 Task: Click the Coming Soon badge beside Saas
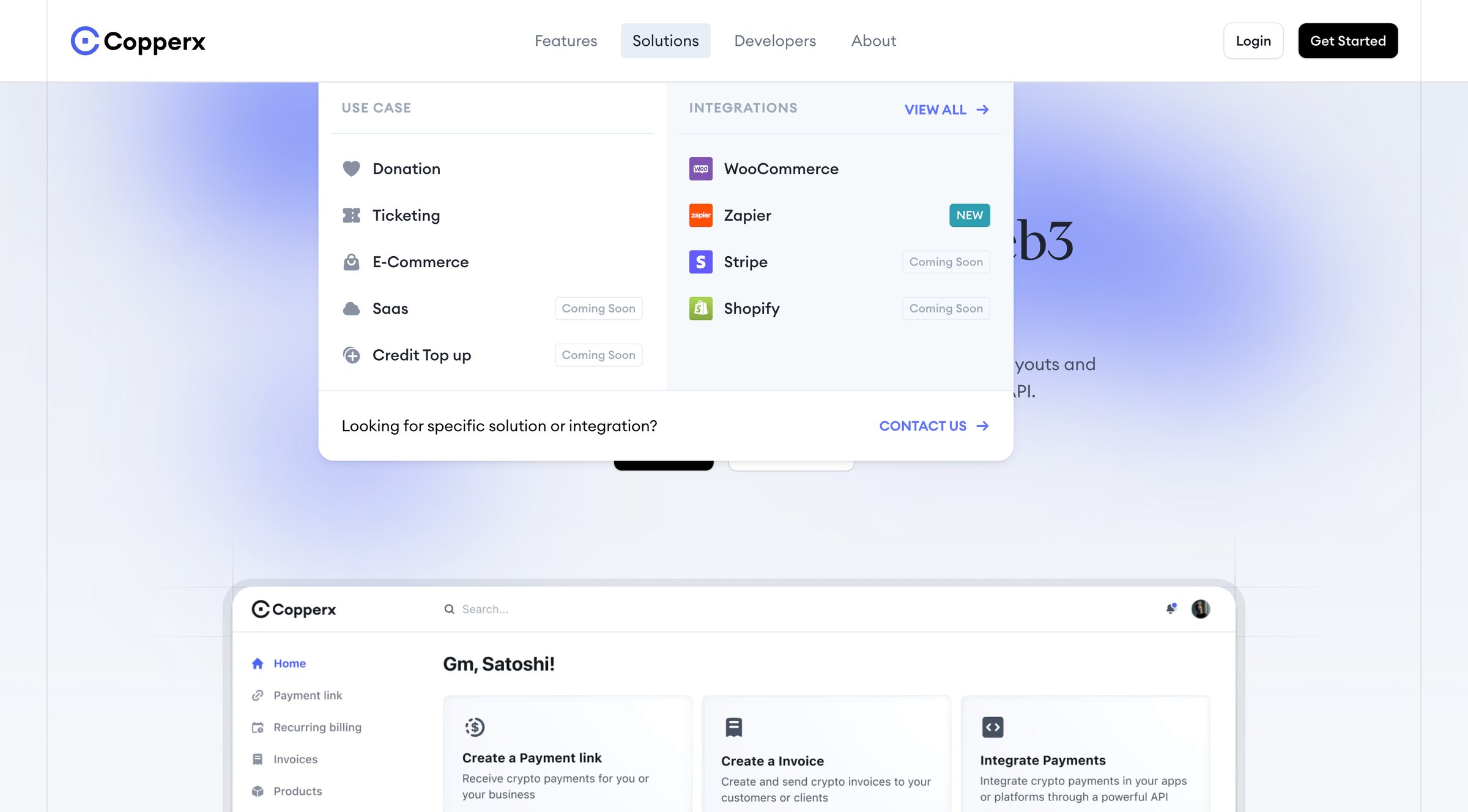(x=598, y=308)
